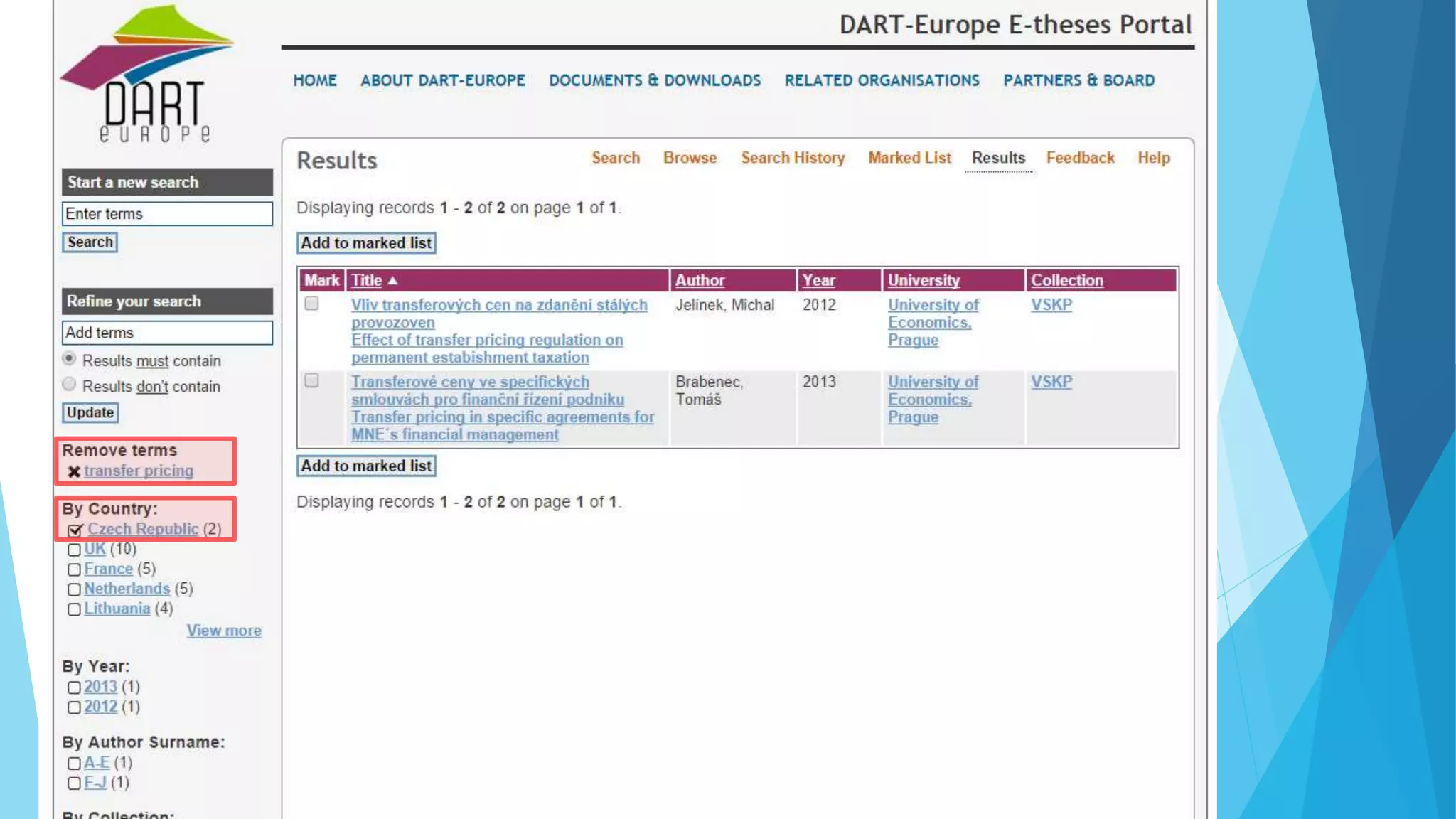1456x819 pixels.
Task: Mark the Brabenec, Tomáš thesis checkbox
Action: tap(311, 380)
